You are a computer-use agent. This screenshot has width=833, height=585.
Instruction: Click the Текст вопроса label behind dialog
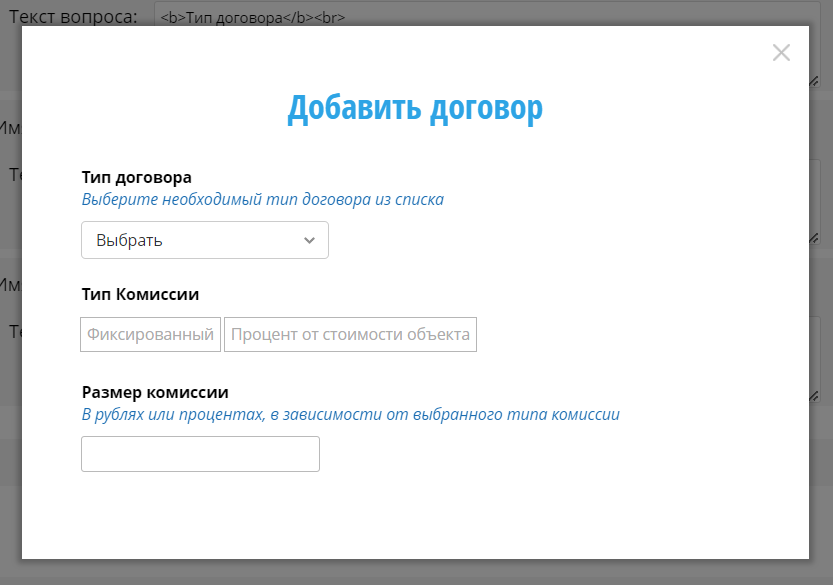point(73,17)
